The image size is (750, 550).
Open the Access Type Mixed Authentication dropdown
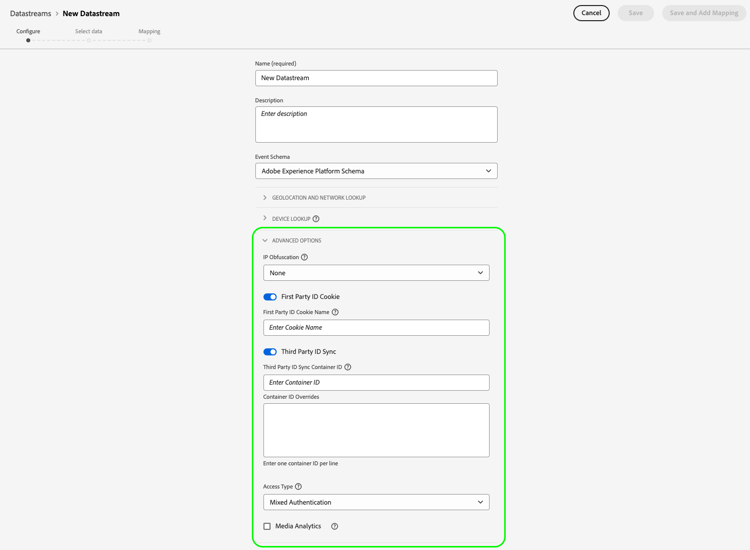point(376,502)
